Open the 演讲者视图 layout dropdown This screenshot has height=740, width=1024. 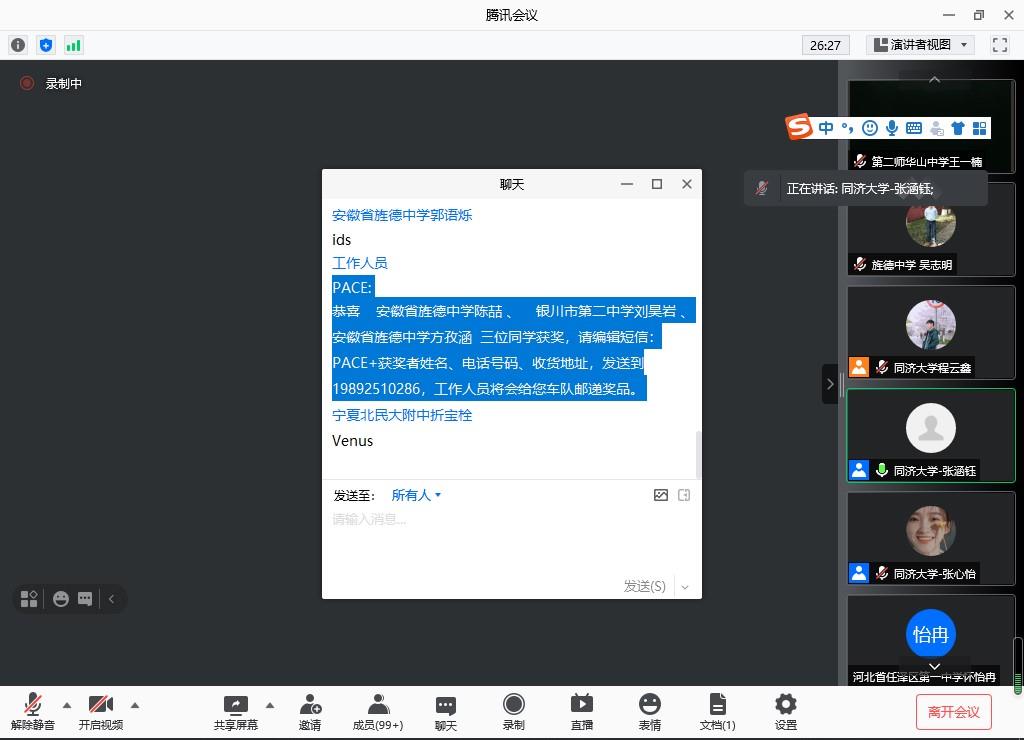(920, 44)
